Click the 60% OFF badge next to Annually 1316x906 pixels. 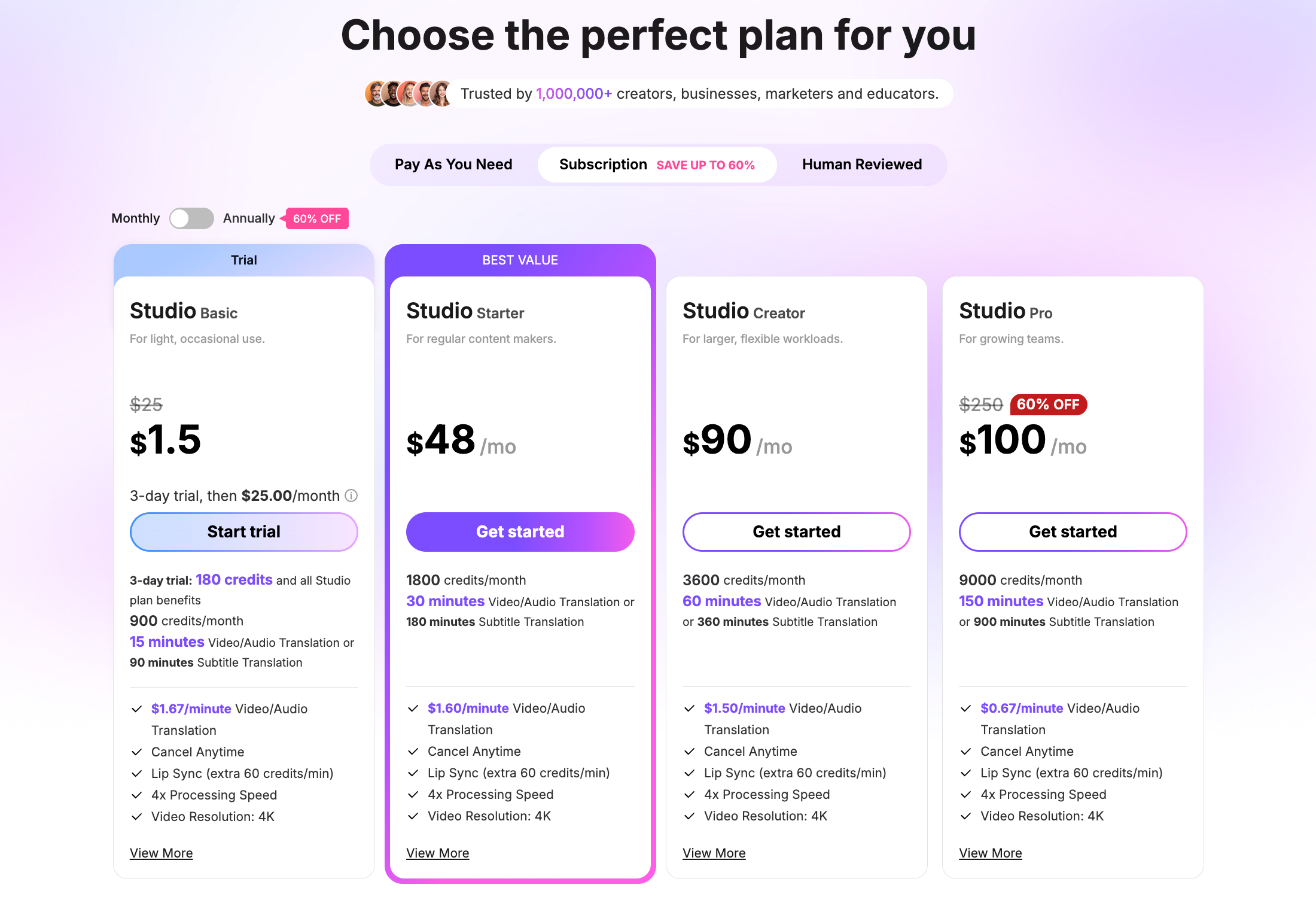(x=316, y=218)
